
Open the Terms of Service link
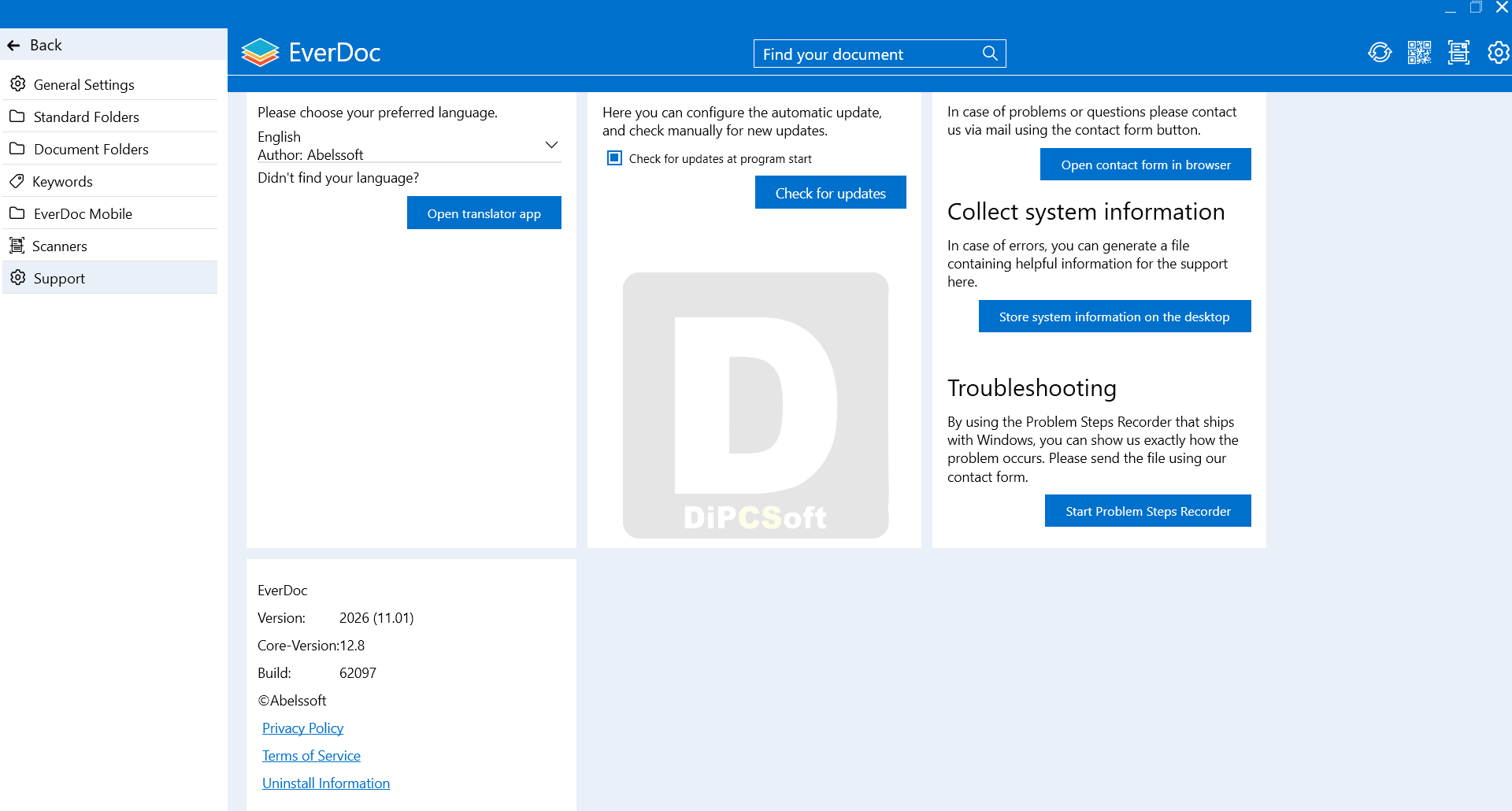[311, 755]
